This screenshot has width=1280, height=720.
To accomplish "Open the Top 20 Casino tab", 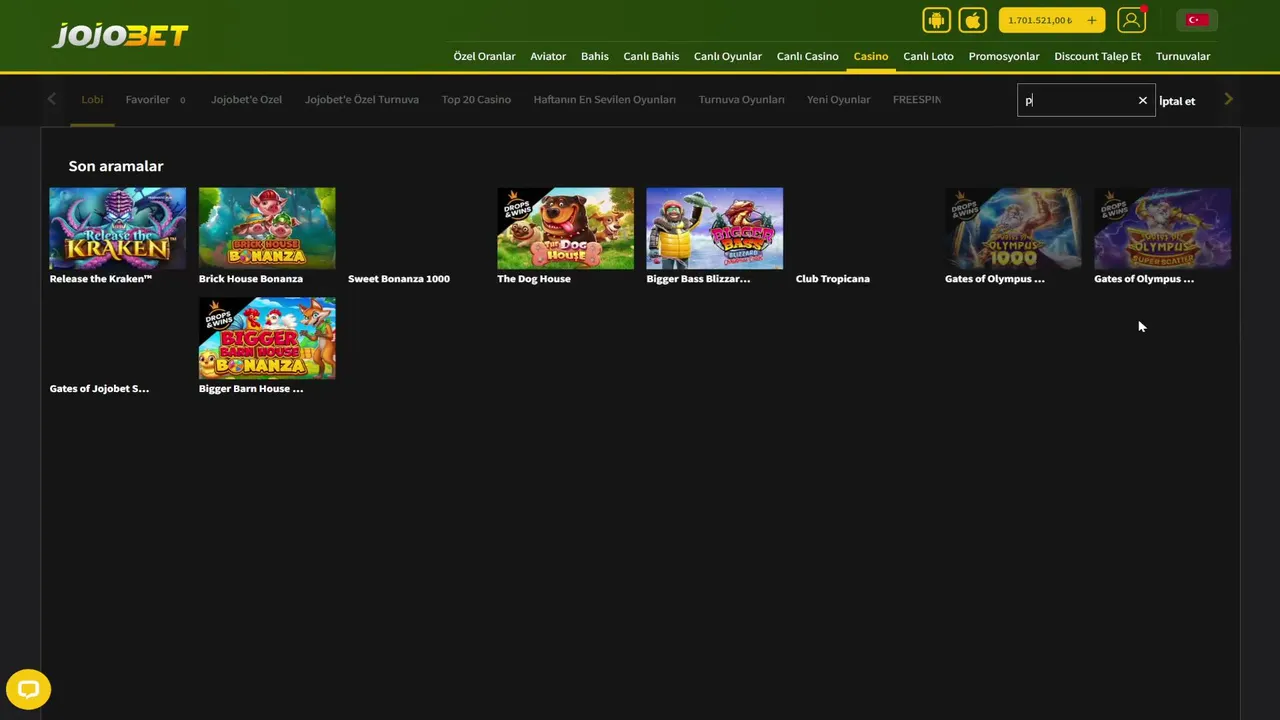I will tap(476, 100).
